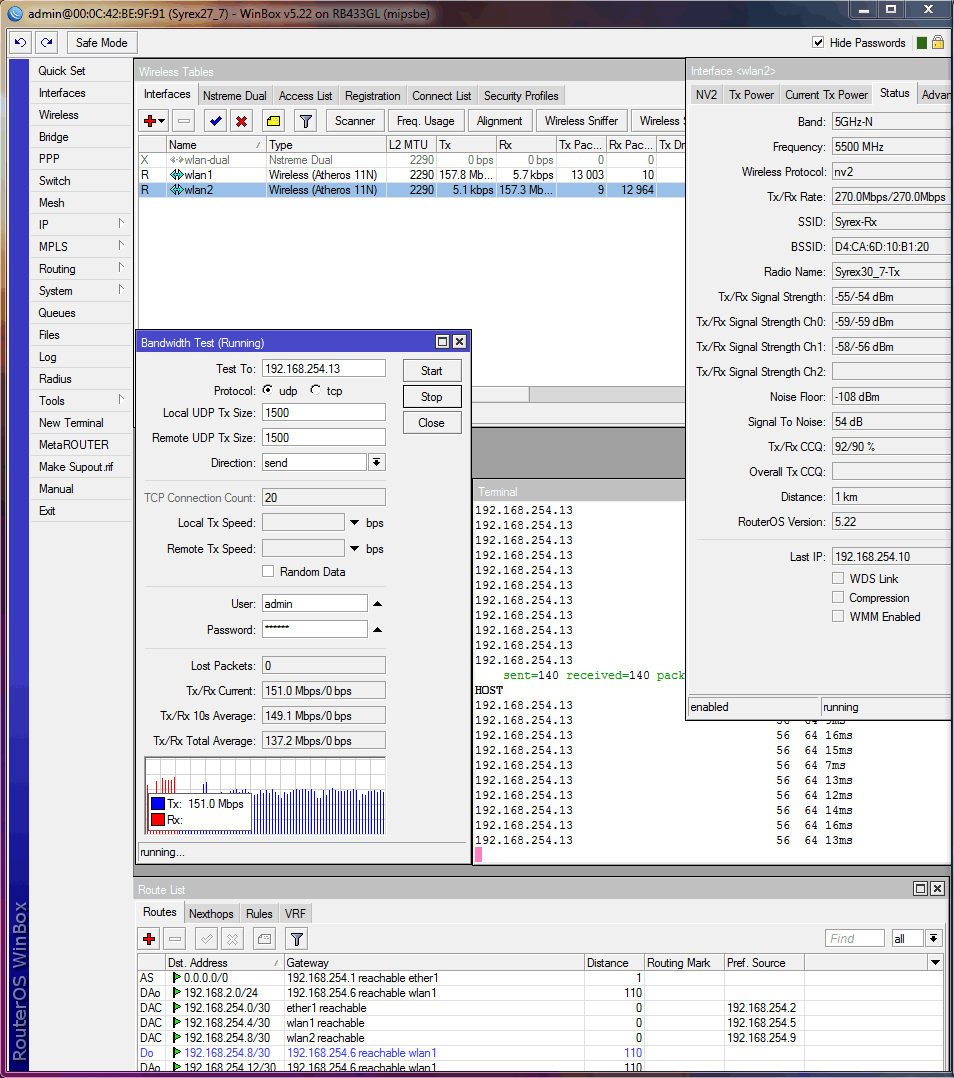This screenshot has width=954, height=1078.
Task: Open the Freq. Usage tool
Action: (425, 121)
